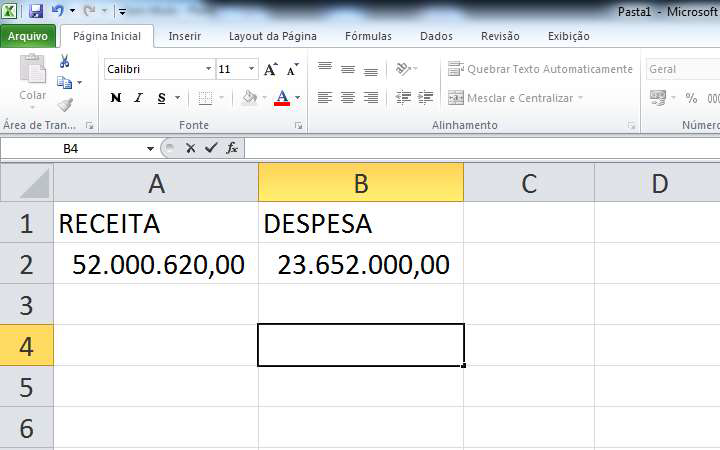Expand the borders dropdown arrow

click(x=221, y=98)
